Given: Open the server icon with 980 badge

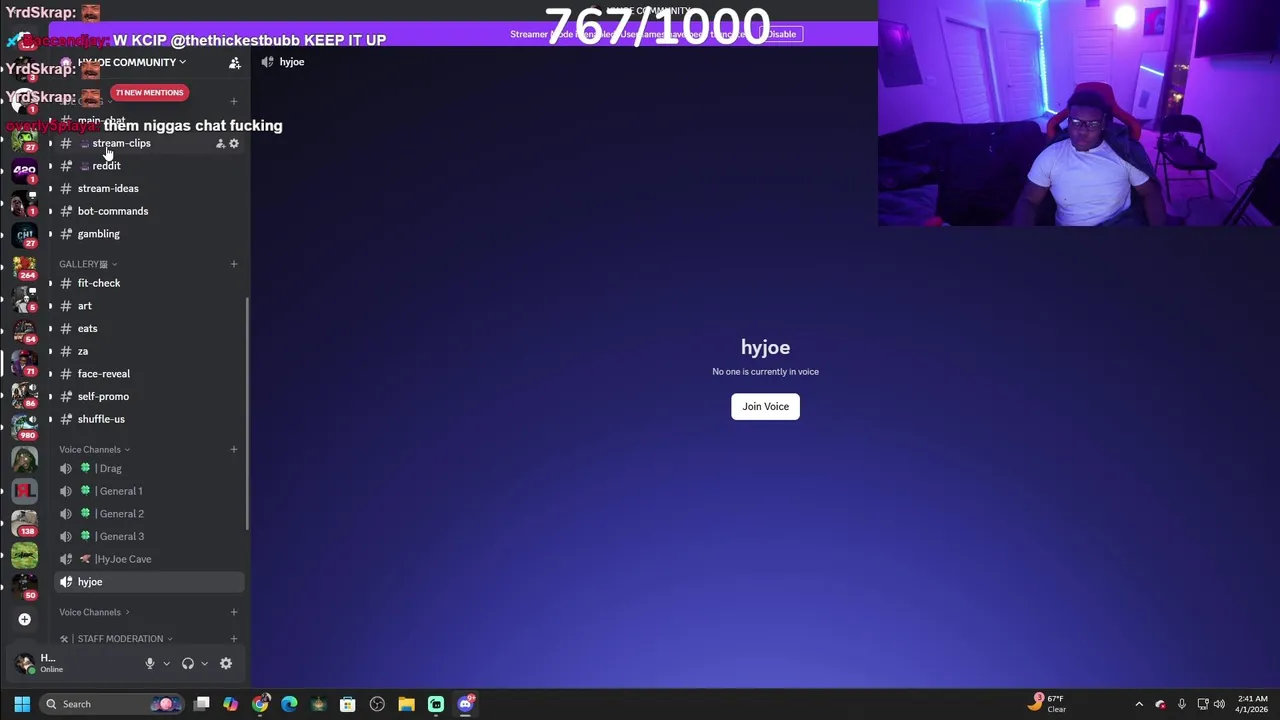Looking at the screenshot, I should [x=24, y=426].
